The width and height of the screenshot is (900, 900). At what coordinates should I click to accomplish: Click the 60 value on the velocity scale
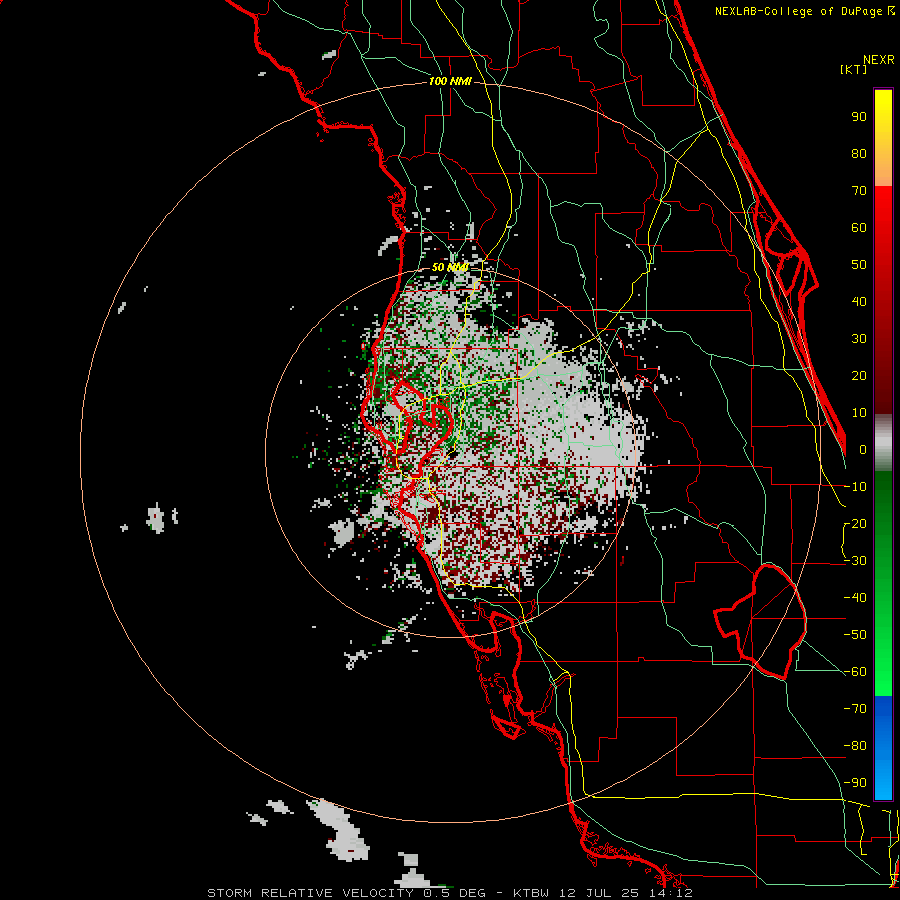(x=859, y=227)
